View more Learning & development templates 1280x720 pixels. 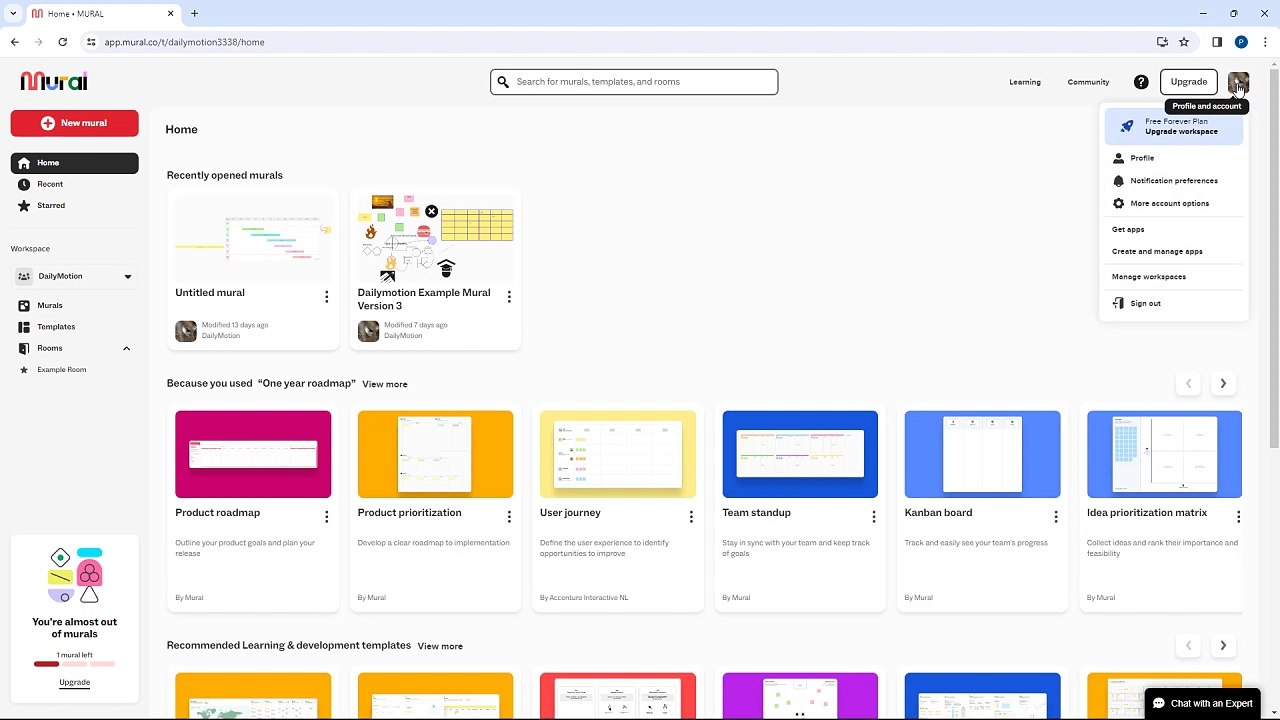point(440,646)
